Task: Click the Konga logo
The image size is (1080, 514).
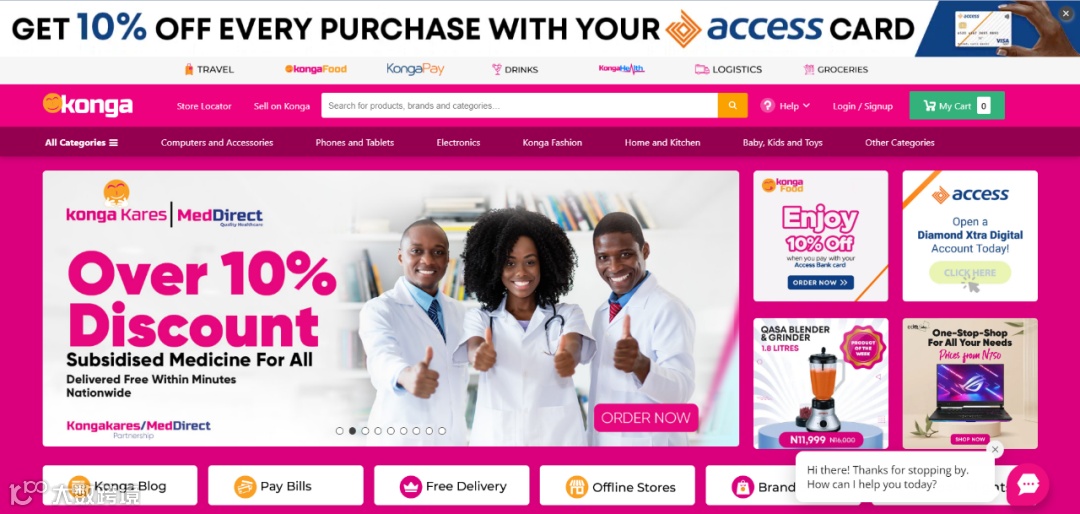Action: 87,105
